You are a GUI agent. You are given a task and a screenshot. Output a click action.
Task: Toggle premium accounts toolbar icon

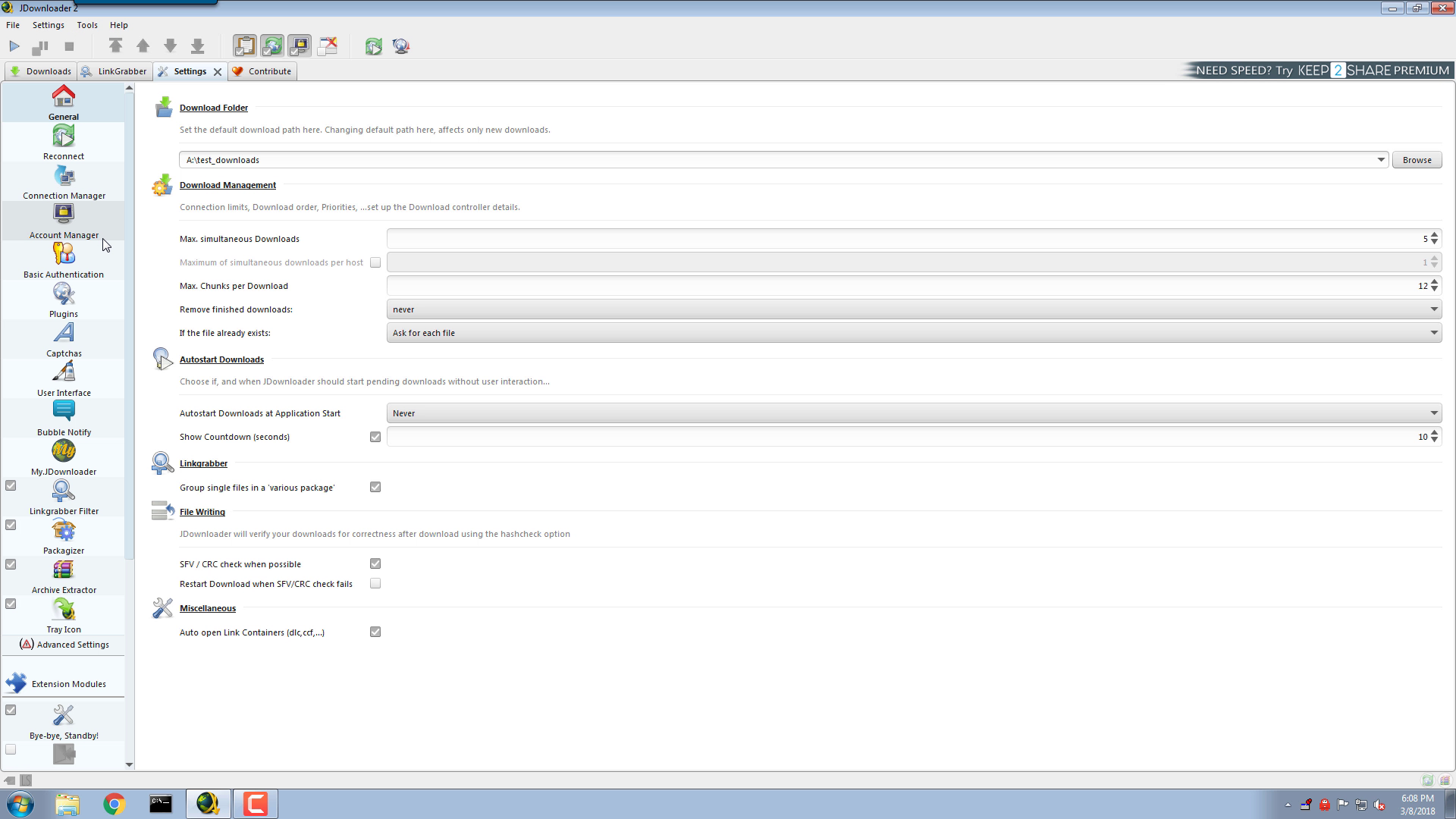[x=300, y=46]
